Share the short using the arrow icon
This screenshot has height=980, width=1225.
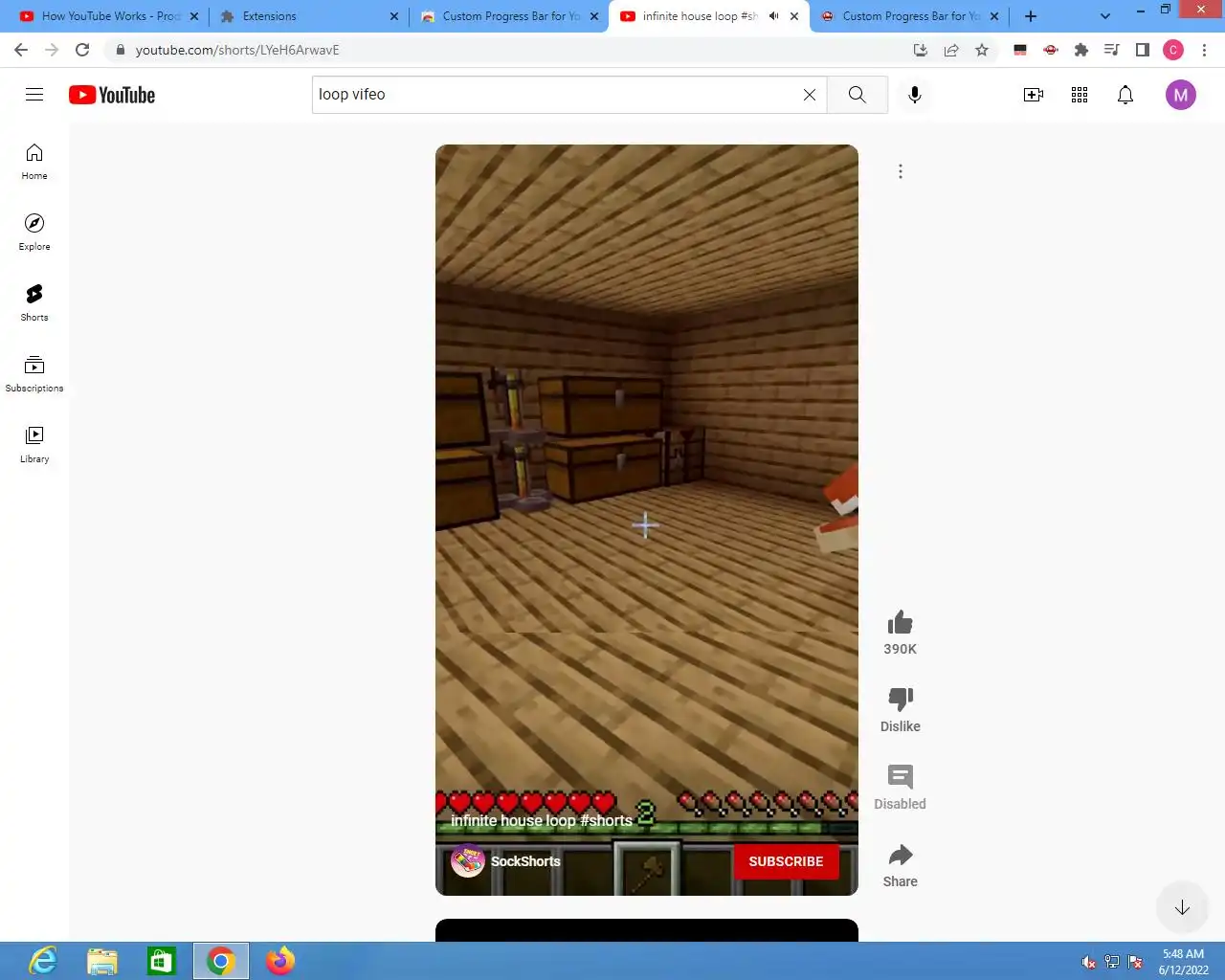(901, 855)
